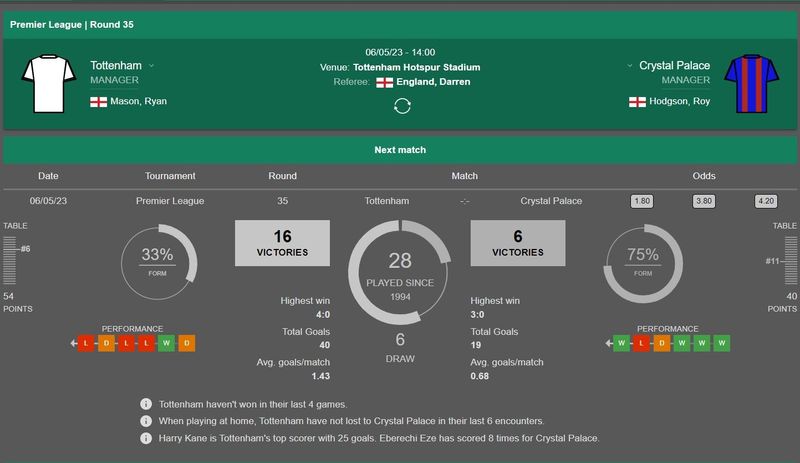The image size is (800, 463).
Task: Select the 4.20 away win odds
Action: click(x=766, y=201)
